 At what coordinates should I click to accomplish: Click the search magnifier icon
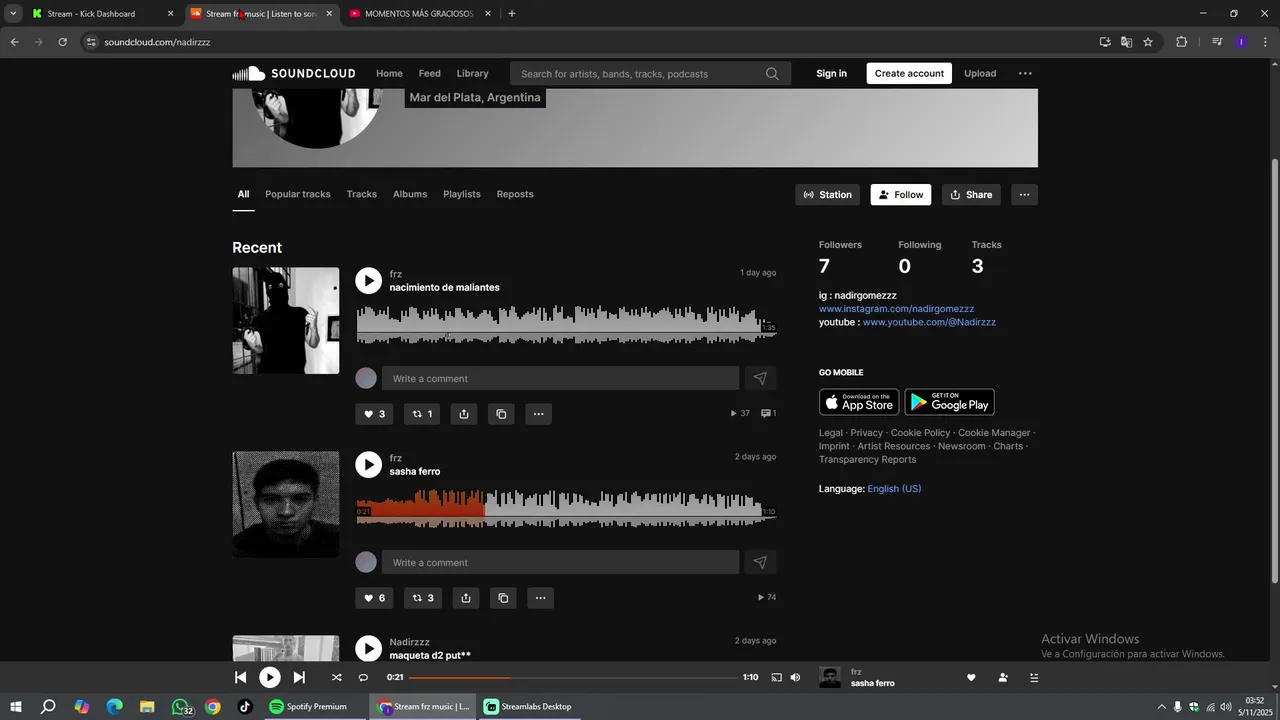coord(772,73)
